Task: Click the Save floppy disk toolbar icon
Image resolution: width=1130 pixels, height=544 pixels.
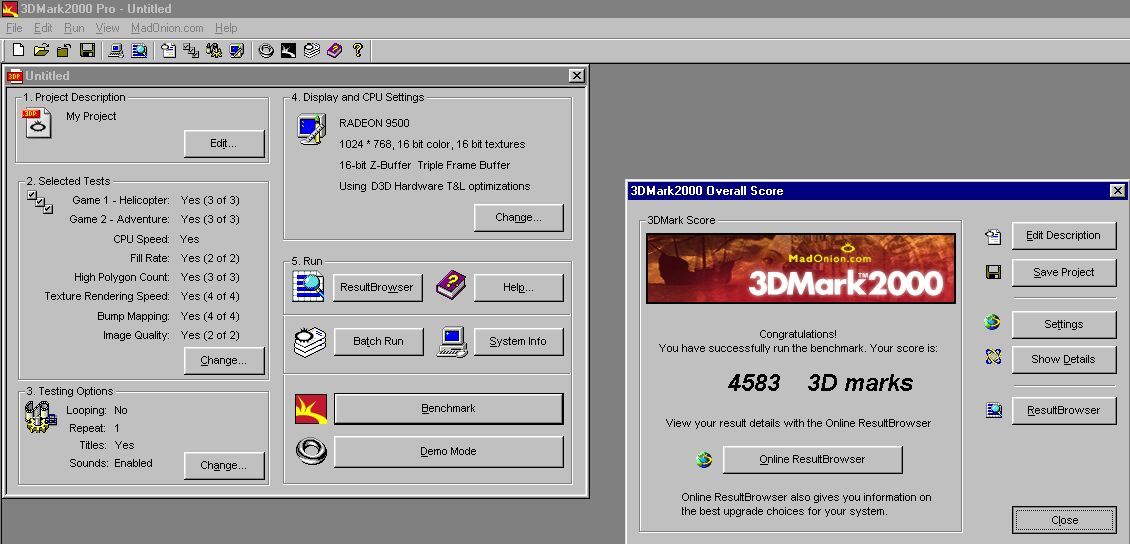Action: point(87,50)
